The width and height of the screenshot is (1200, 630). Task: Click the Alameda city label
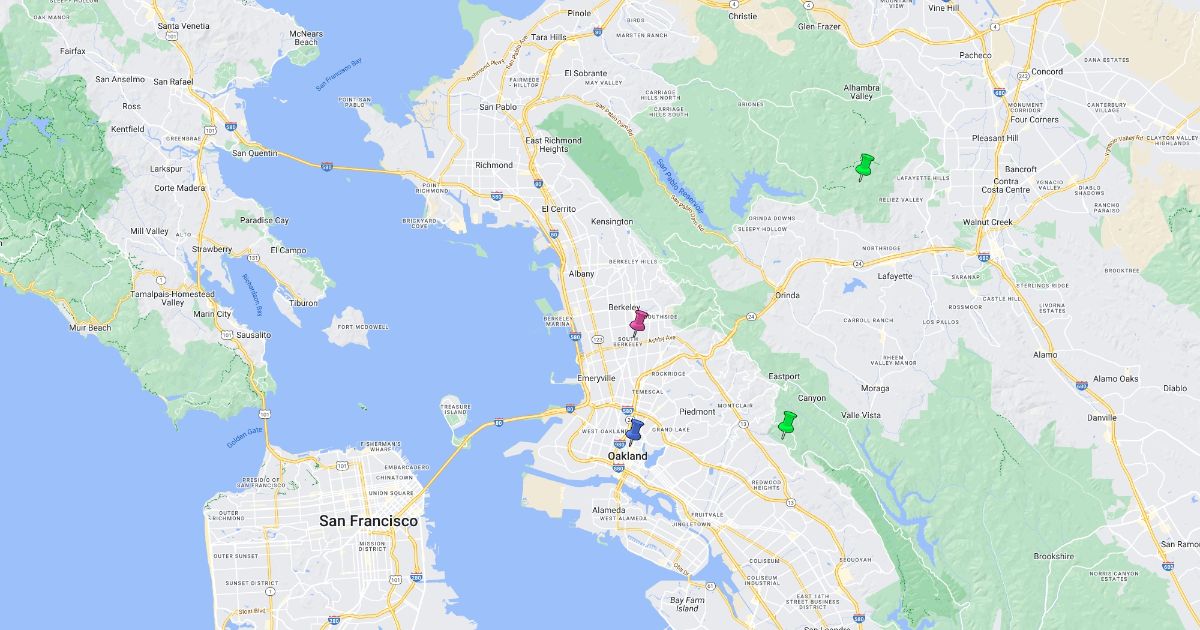coord(609,509)
